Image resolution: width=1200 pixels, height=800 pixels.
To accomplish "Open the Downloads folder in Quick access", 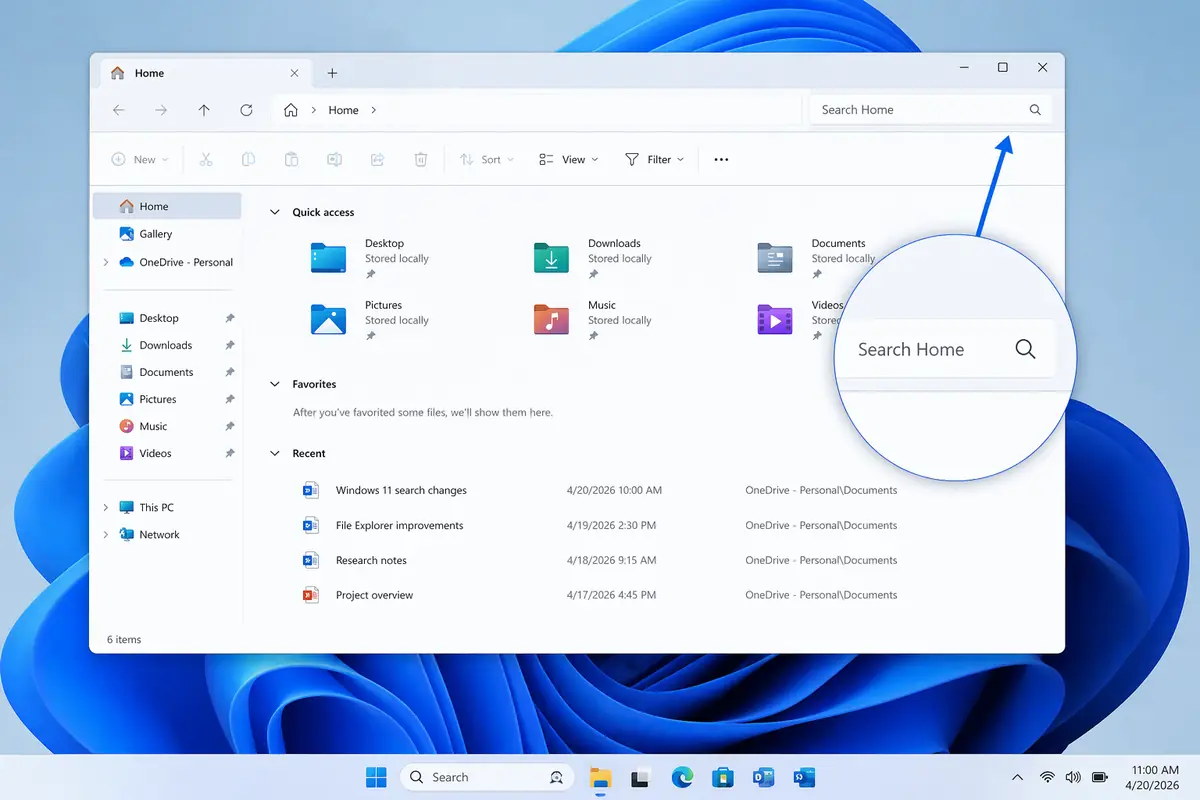I will [x=551, y=258].
